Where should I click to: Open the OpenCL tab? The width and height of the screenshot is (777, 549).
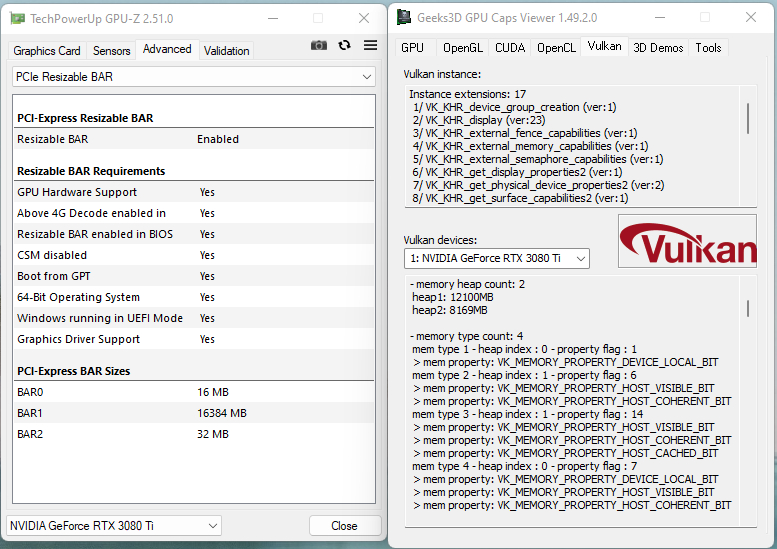(x=556, y=48)
